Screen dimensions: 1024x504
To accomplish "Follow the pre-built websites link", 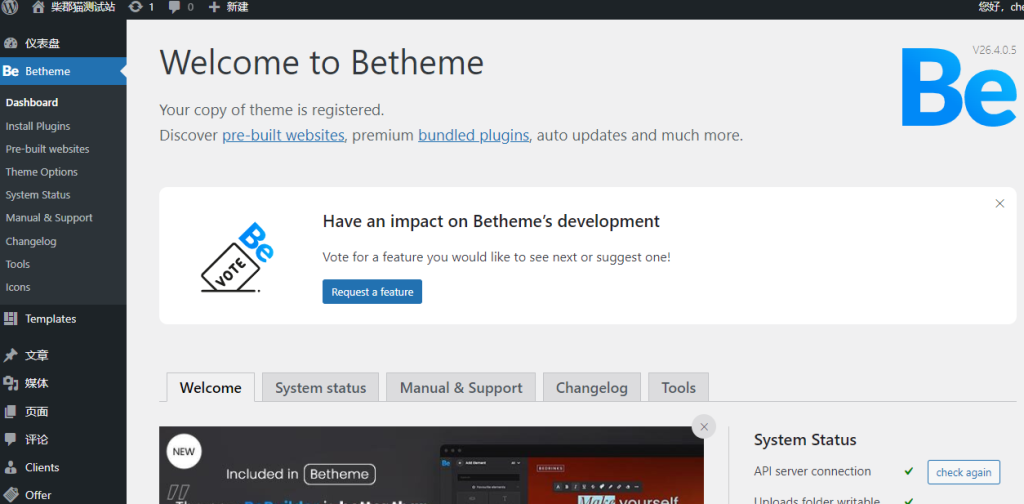I will pos(283,135).
